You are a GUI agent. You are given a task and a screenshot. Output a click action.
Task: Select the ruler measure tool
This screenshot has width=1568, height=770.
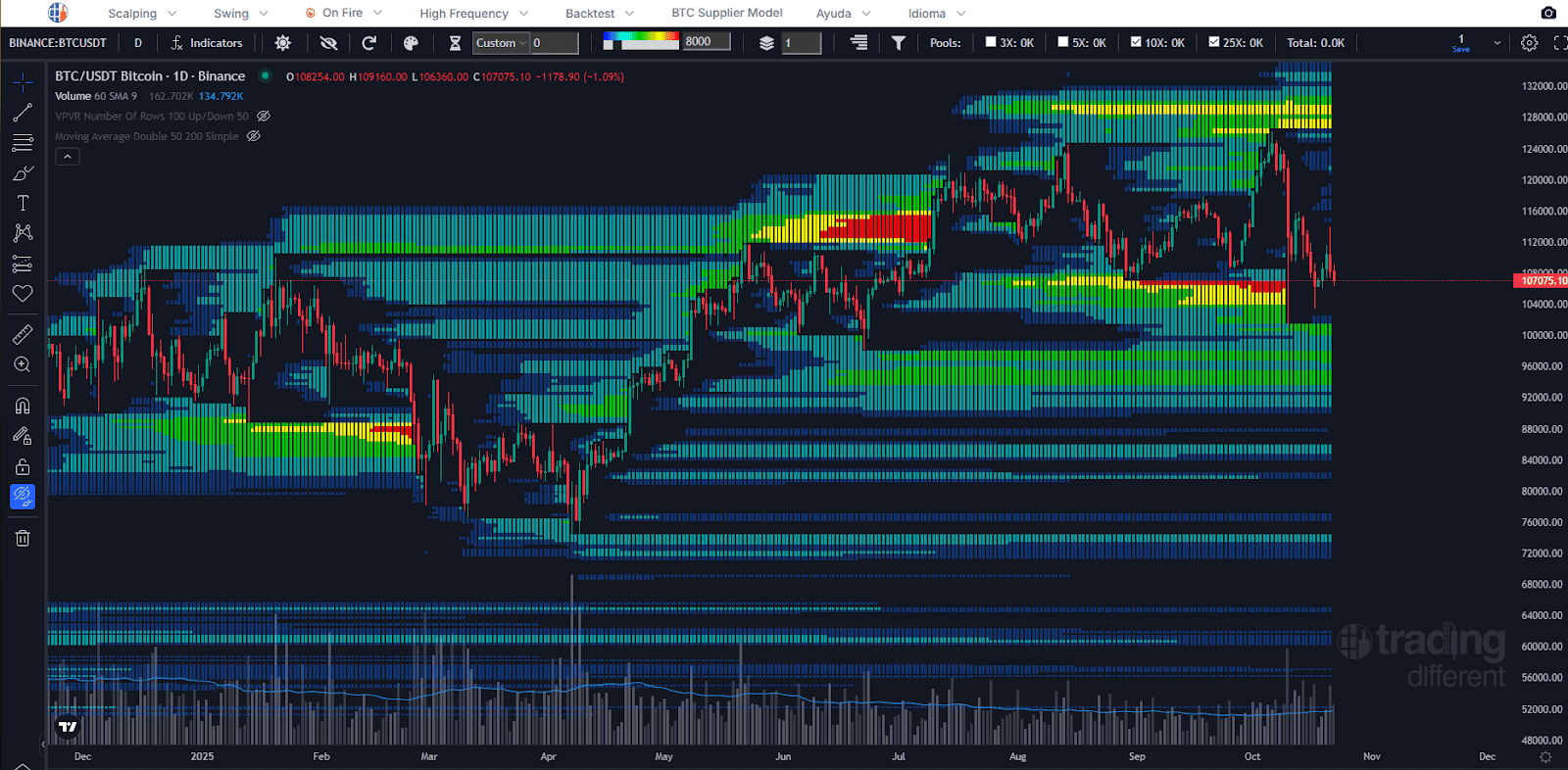pyautogui.click(x=23, y=335)
